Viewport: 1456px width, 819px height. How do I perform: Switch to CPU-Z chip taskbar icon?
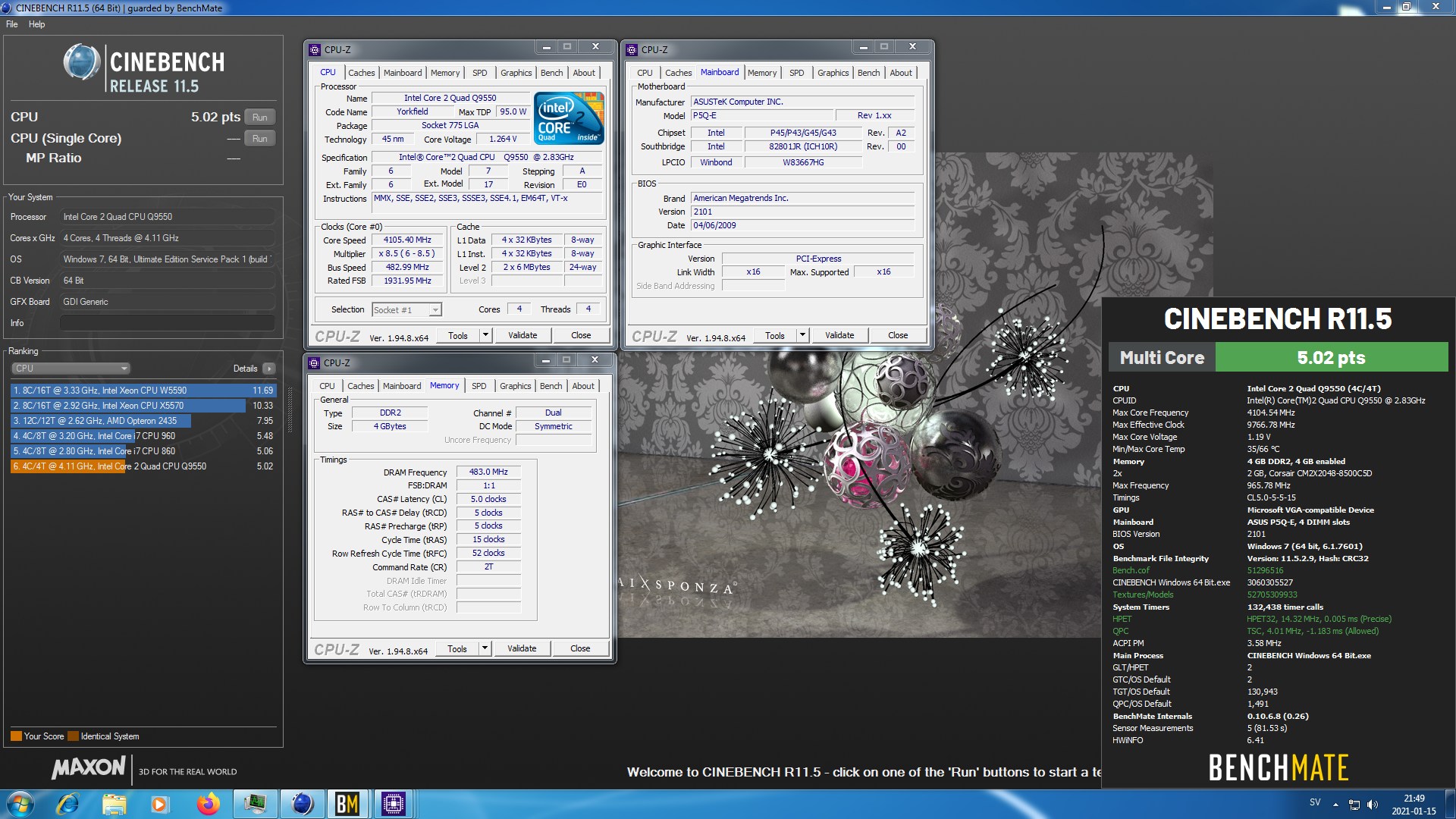394,804
